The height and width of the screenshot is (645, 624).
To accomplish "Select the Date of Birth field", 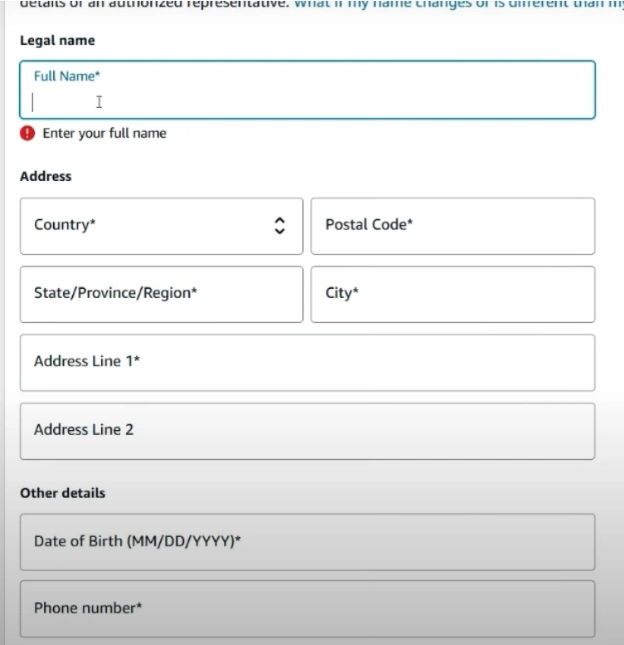I will click(307, 542).
